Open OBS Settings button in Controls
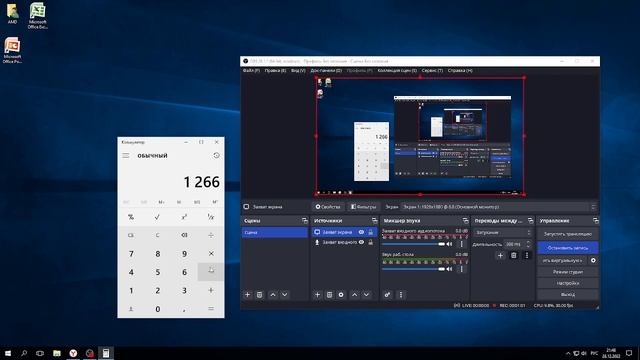The height and width of the screenshot is (360, 640). coord(567,283)
